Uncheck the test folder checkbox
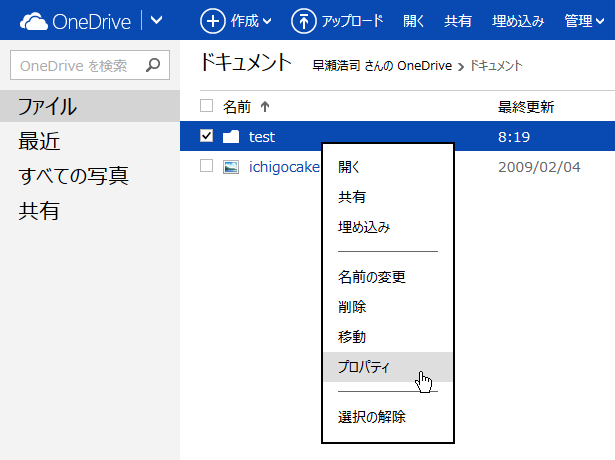The width and height of the screenshot is (615, 460). coord(206,136)
